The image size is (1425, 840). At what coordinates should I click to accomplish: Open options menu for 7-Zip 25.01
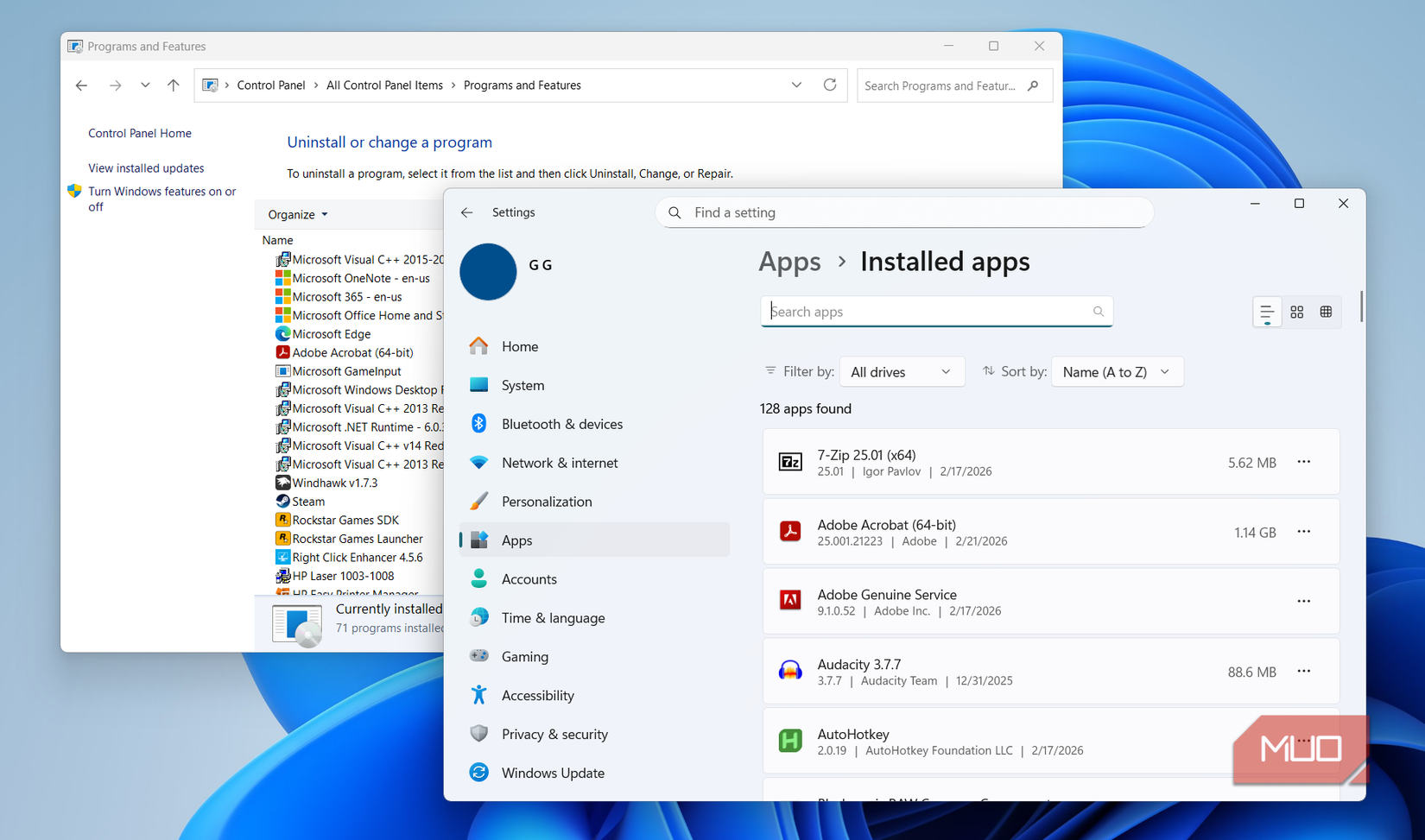(x=1304, y=462)
